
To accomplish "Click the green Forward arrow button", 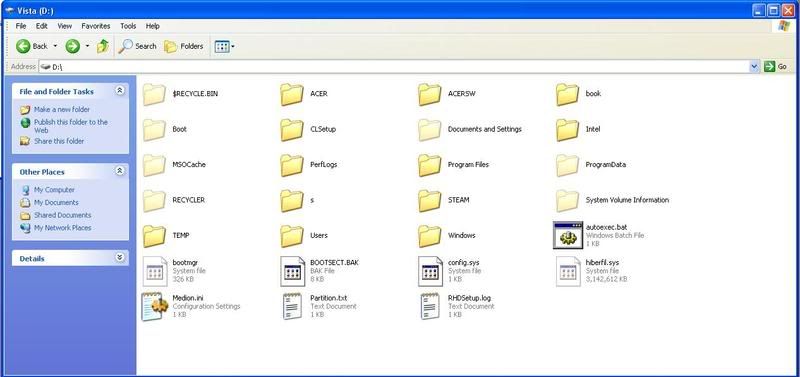I will 72,46.
